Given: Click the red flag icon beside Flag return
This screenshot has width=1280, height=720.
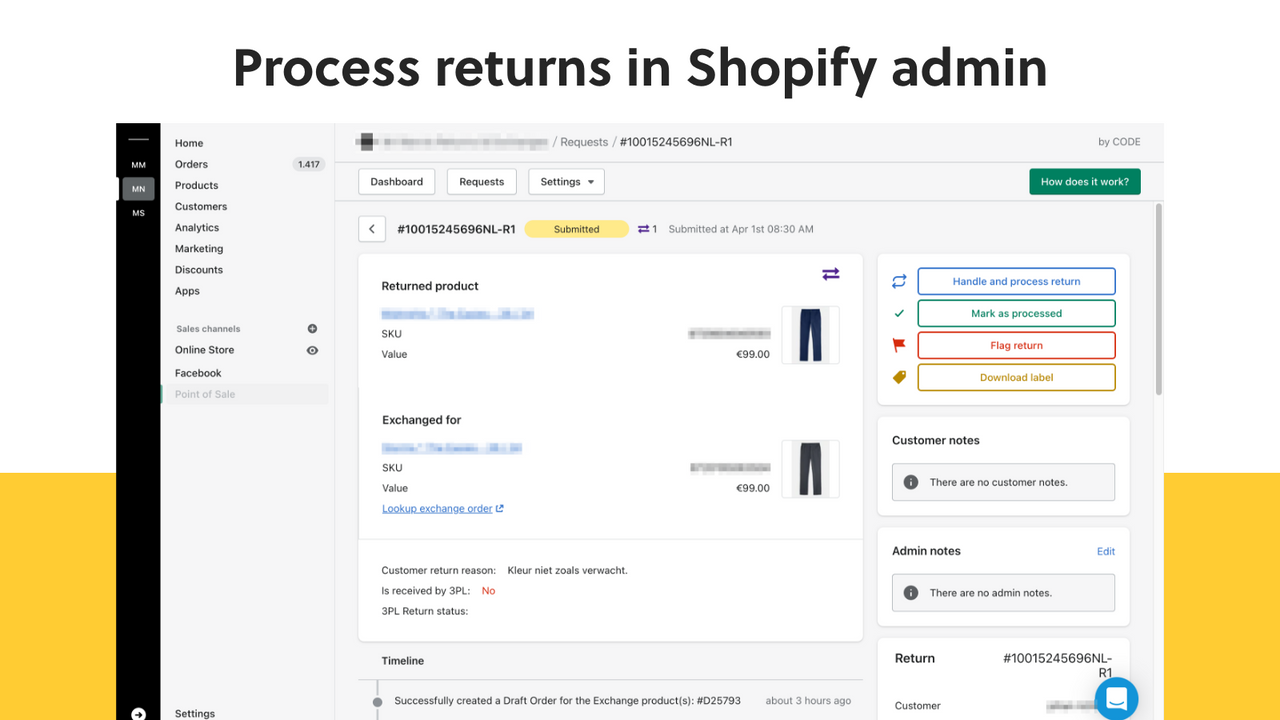Looking at the screenshot, I should [899, 345].
